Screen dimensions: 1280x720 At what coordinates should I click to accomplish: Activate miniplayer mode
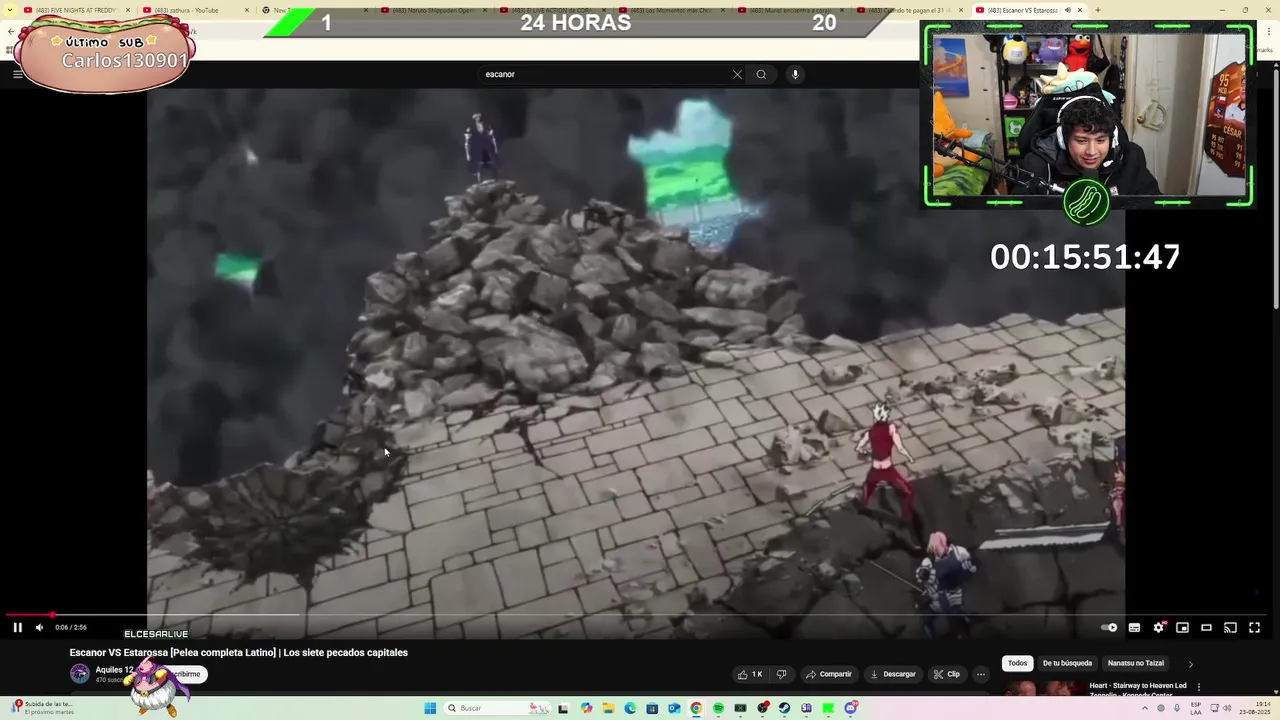pyautogui.click(x=1182, y=627)
